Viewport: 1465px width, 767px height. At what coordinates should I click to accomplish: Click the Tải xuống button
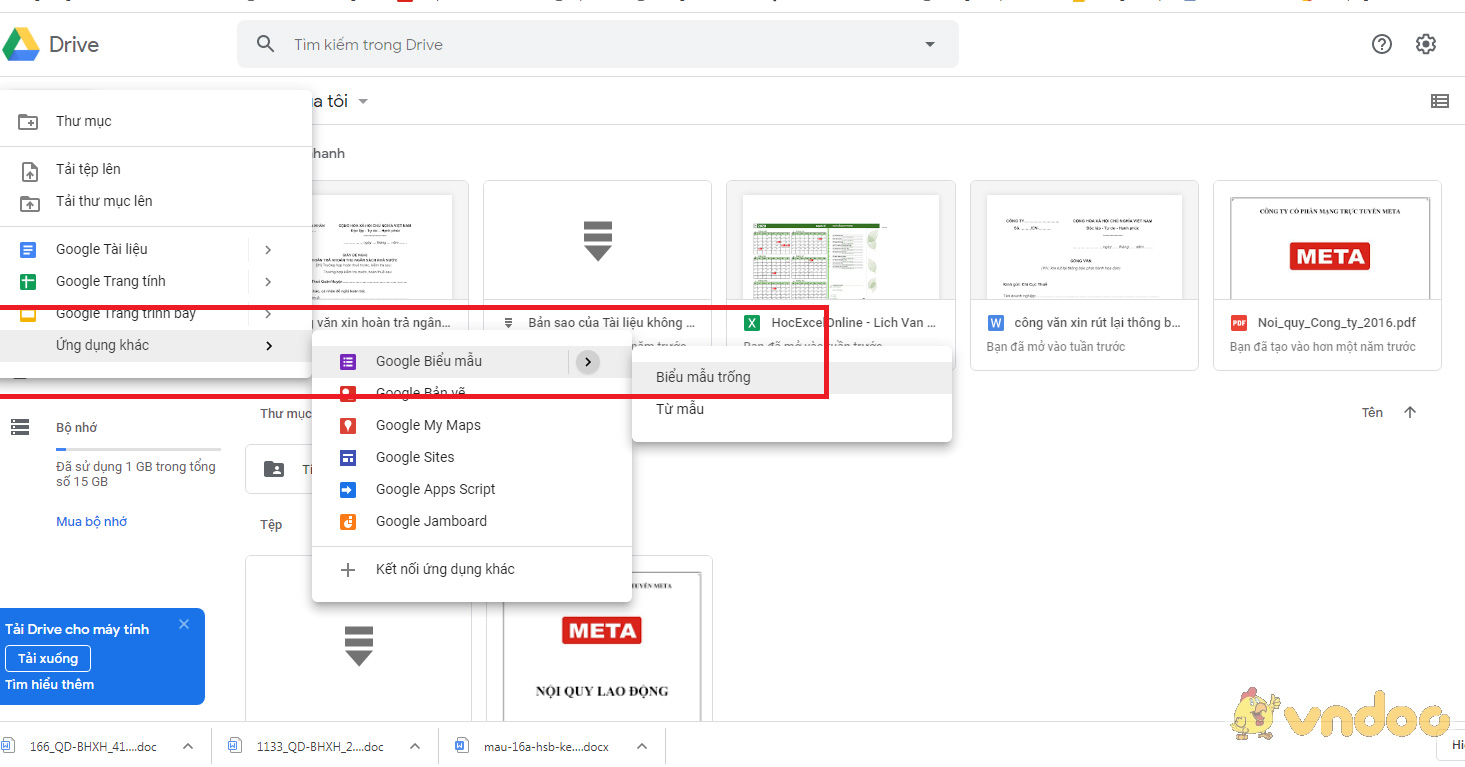click(x=47, y=658)
